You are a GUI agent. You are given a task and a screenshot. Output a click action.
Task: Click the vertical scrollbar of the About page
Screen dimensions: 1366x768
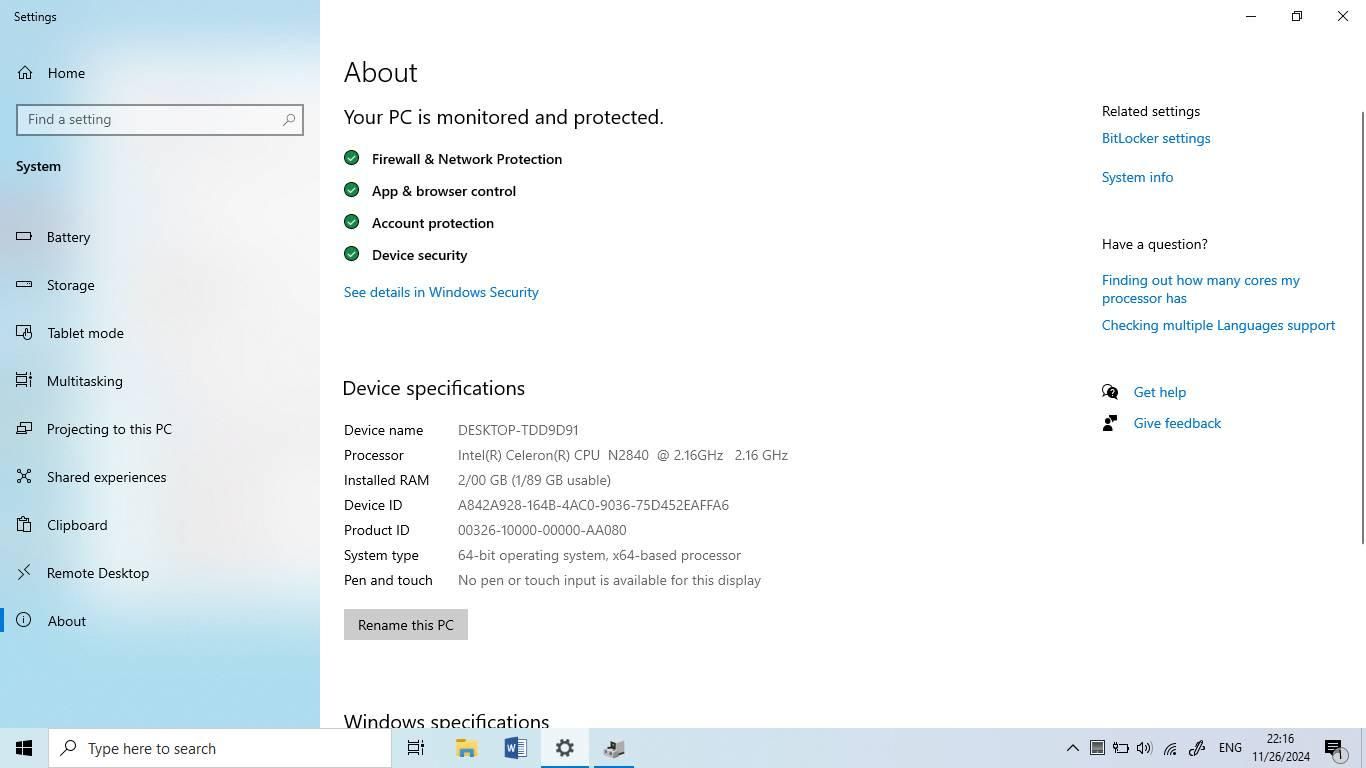point(1362,326)
